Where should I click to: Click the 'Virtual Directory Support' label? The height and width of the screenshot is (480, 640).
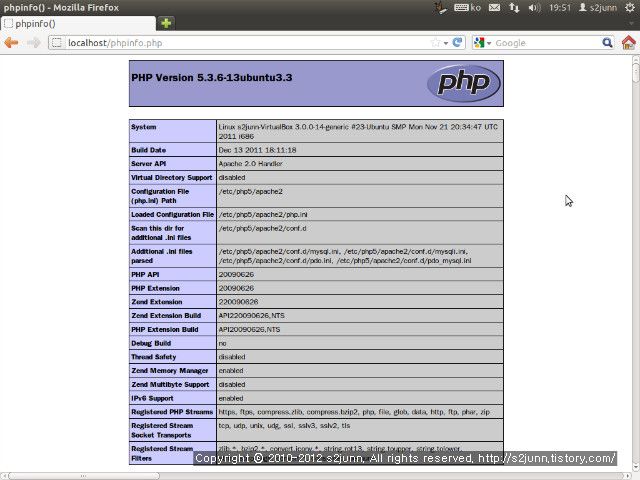[171, 178]
